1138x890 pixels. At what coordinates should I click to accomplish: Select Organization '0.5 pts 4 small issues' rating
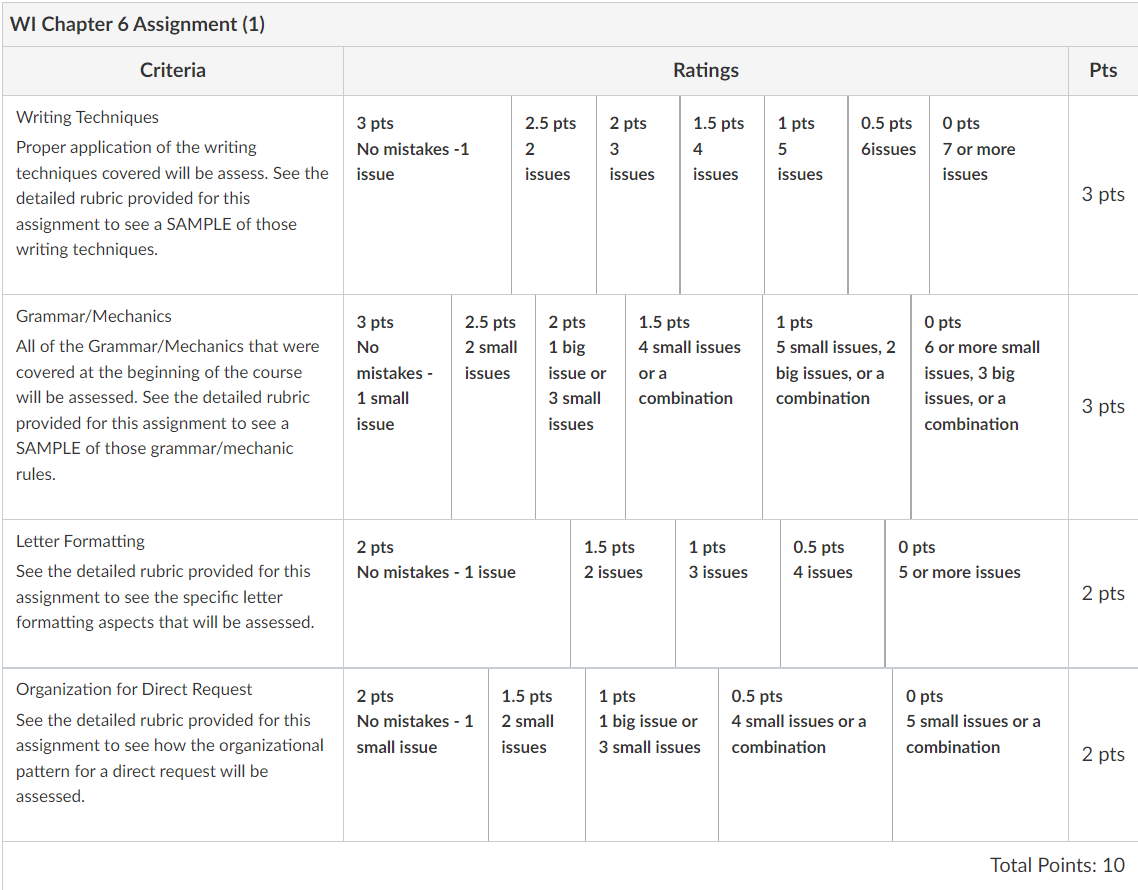point(806,754)
